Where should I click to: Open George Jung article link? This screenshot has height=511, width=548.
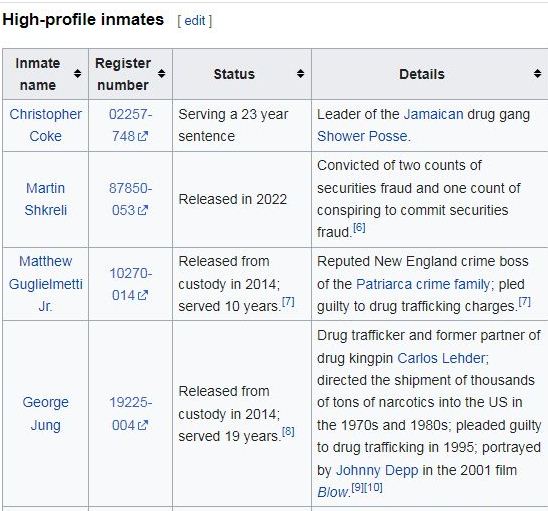click(x=45, y=414)
